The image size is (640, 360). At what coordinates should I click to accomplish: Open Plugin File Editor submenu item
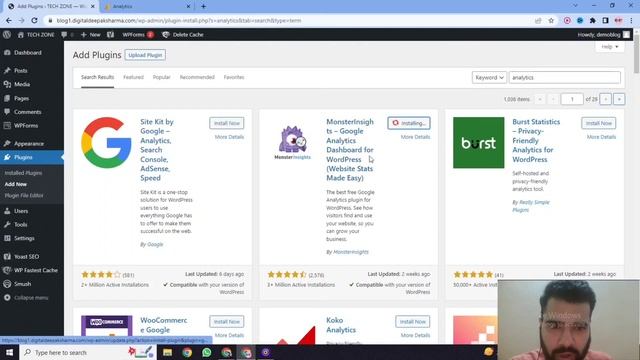(x=24, y=196)
